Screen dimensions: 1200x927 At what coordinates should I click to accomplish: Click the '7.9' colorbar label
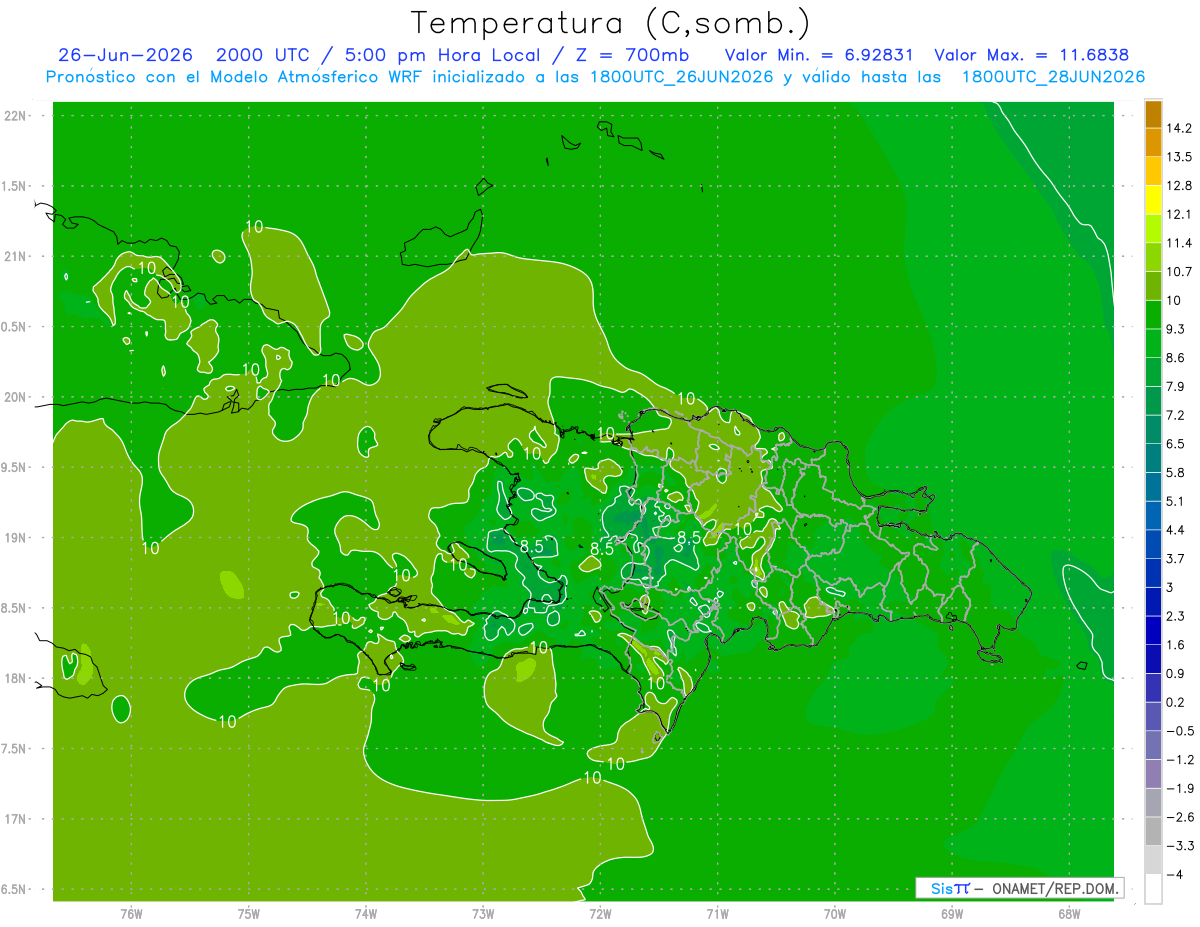tap(1176, 387)
